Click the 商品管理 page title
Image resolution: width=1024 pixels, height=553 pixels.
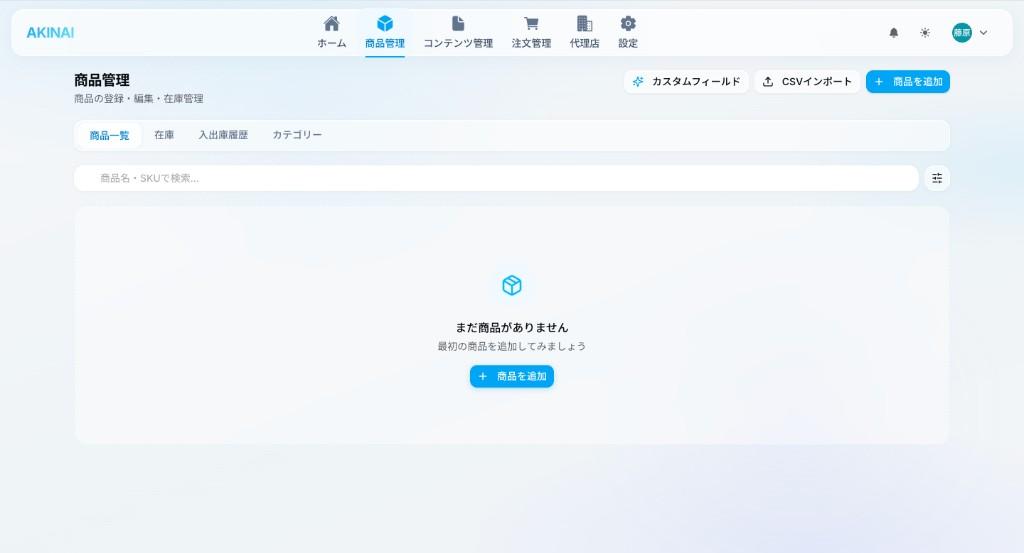[102, 80]
